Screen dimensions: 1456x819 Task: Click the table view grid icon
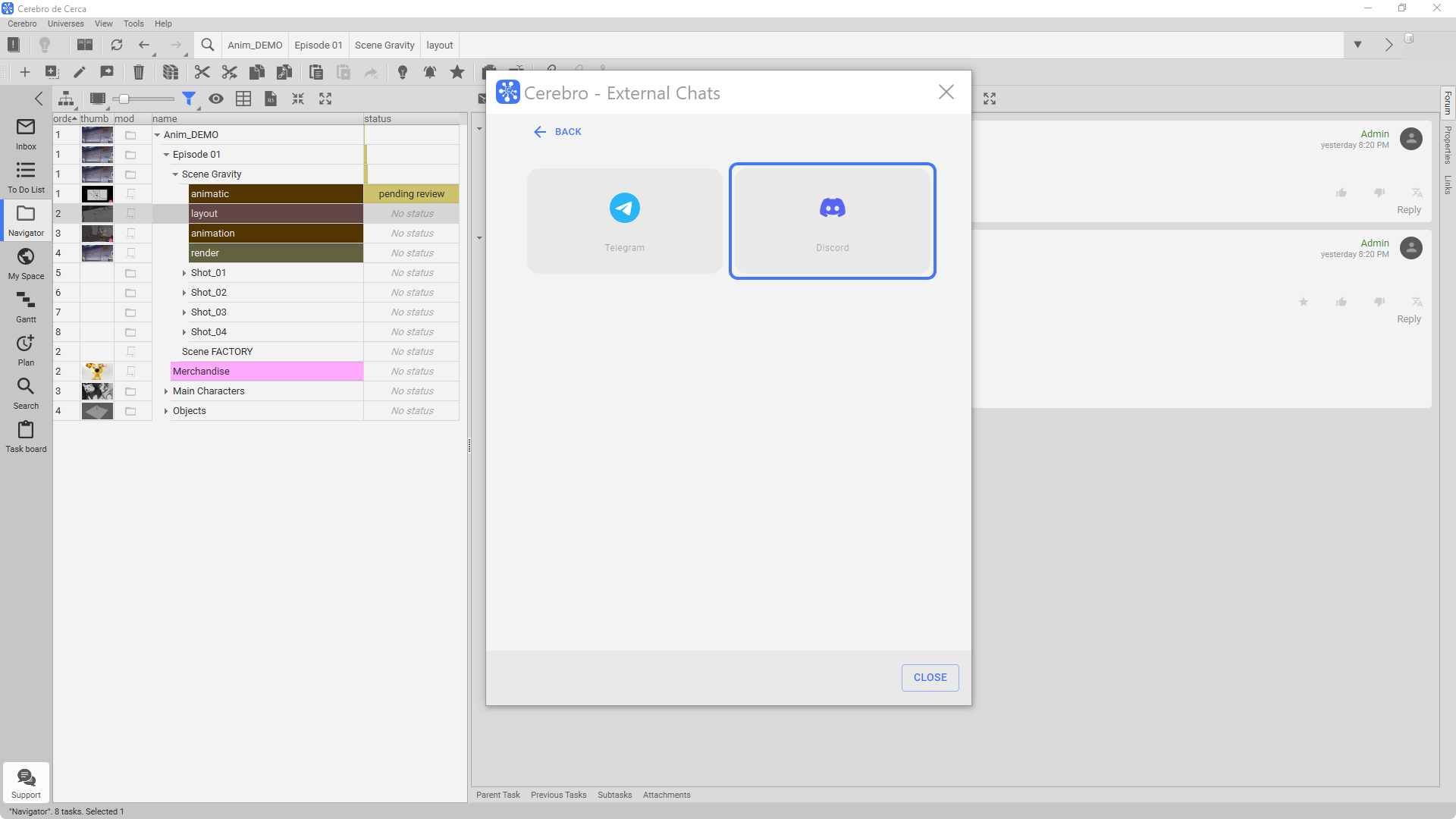(x=243, y=99)
